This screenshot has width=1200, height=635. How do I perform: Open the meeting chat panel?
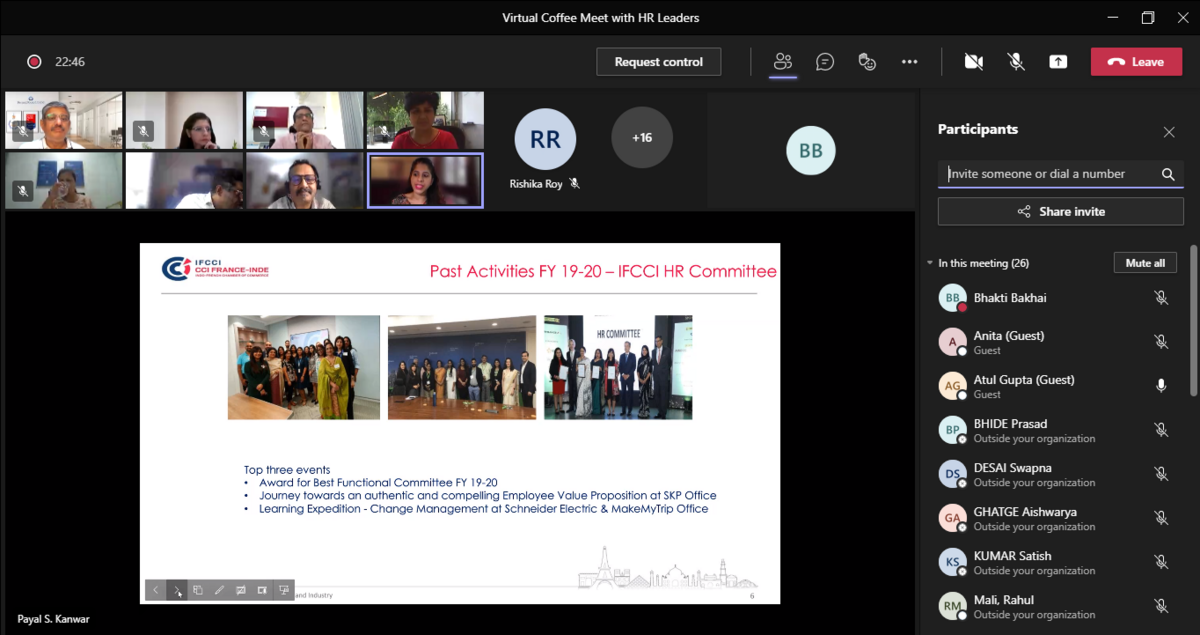point(825,62)
